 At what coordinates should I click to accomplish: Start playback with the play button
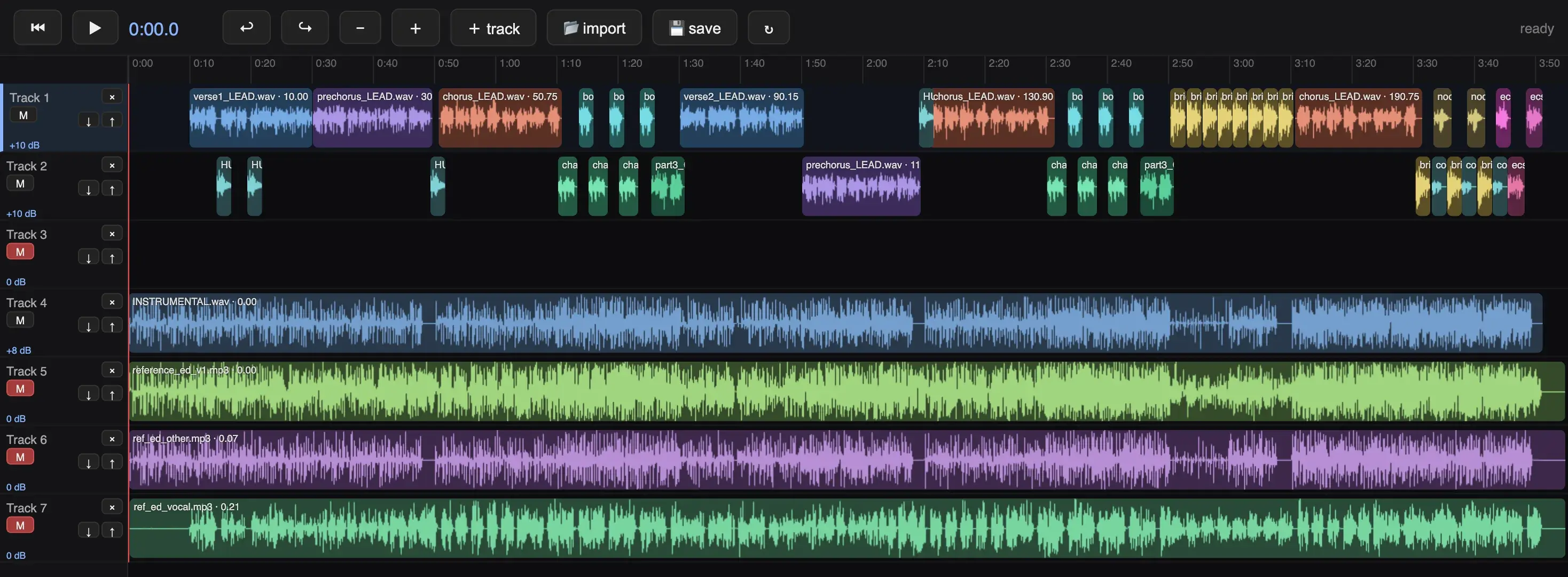tap(95, 27)
